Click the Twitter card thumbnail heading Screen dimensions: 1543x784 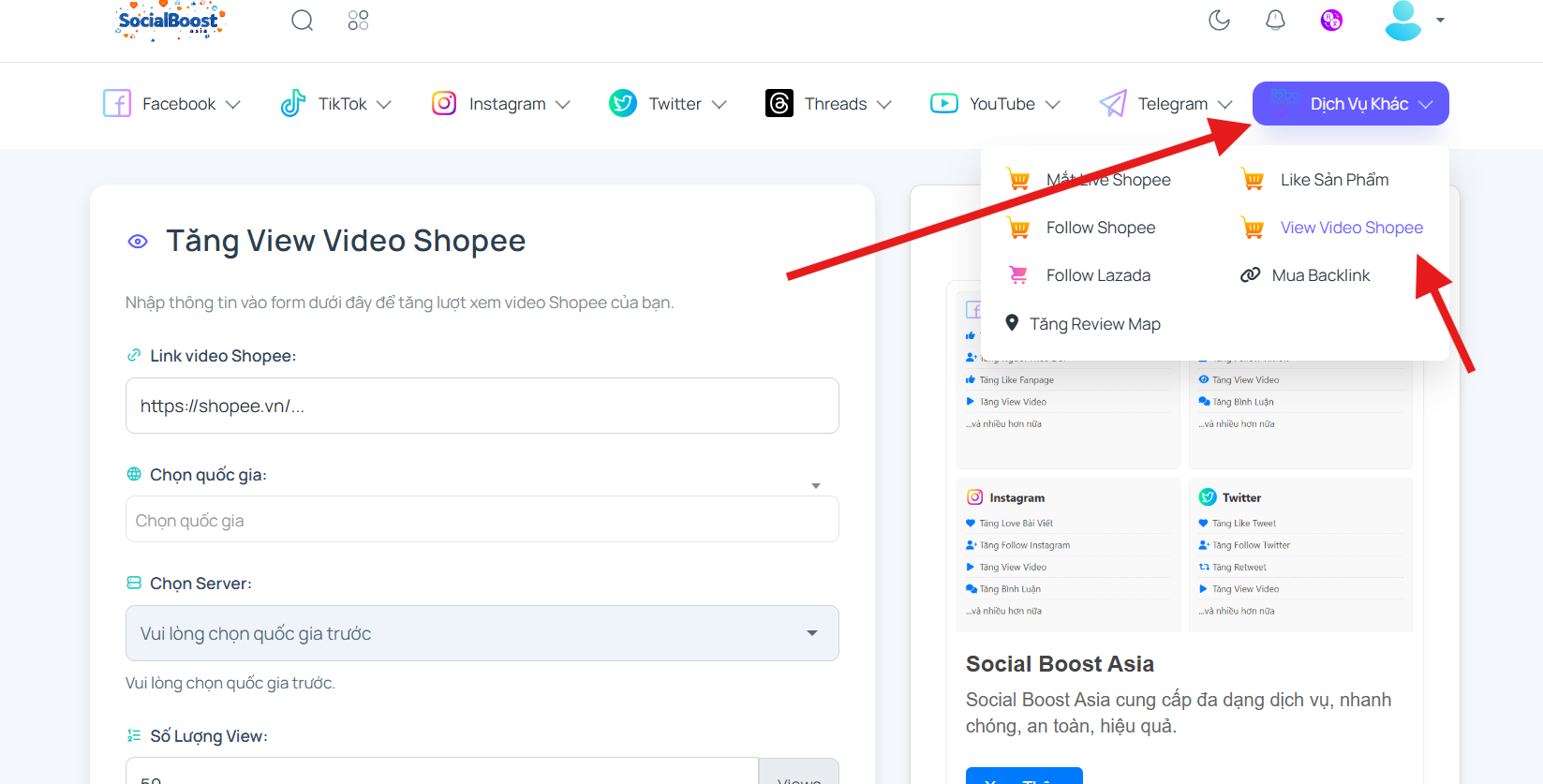[1241, 498]
